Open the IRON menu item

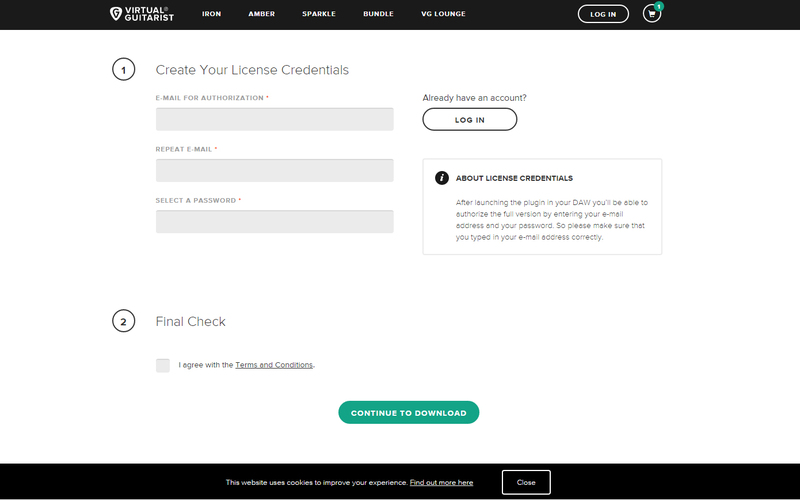212,14
